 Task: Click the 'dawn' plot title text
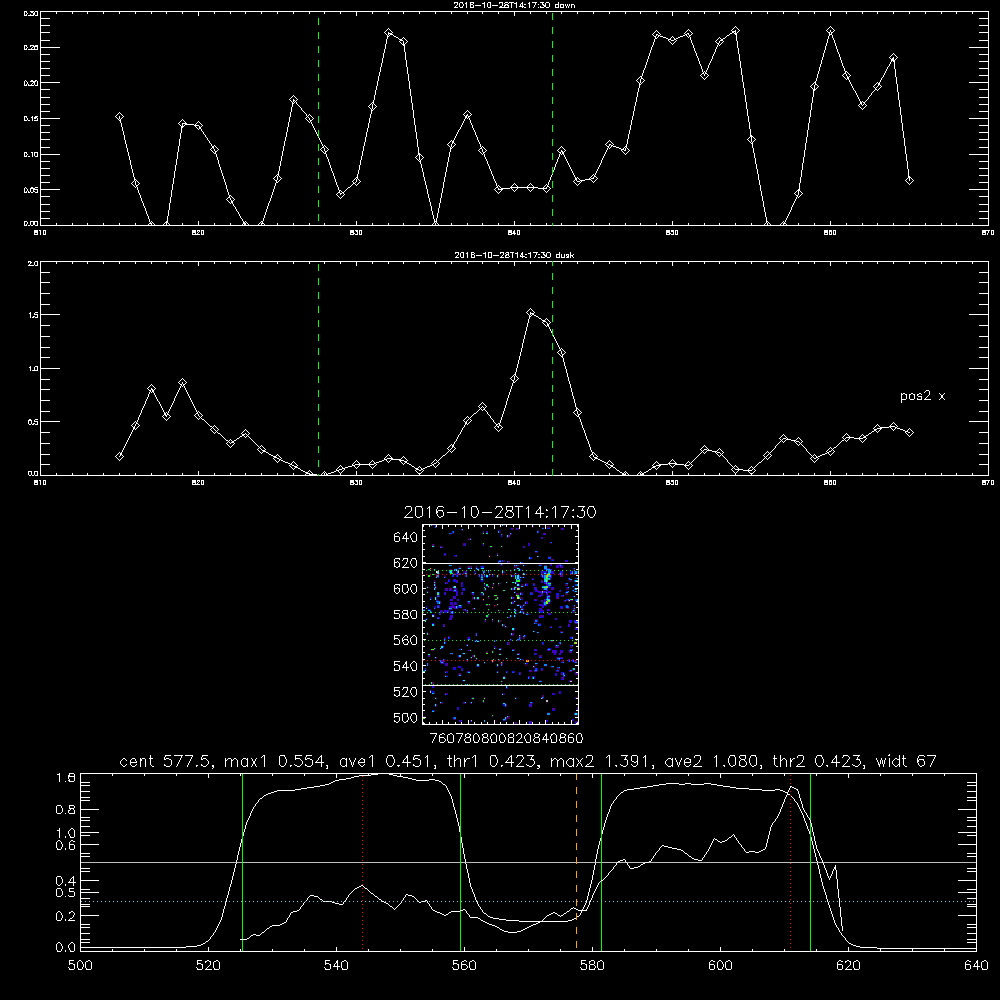tap(515, 5)
